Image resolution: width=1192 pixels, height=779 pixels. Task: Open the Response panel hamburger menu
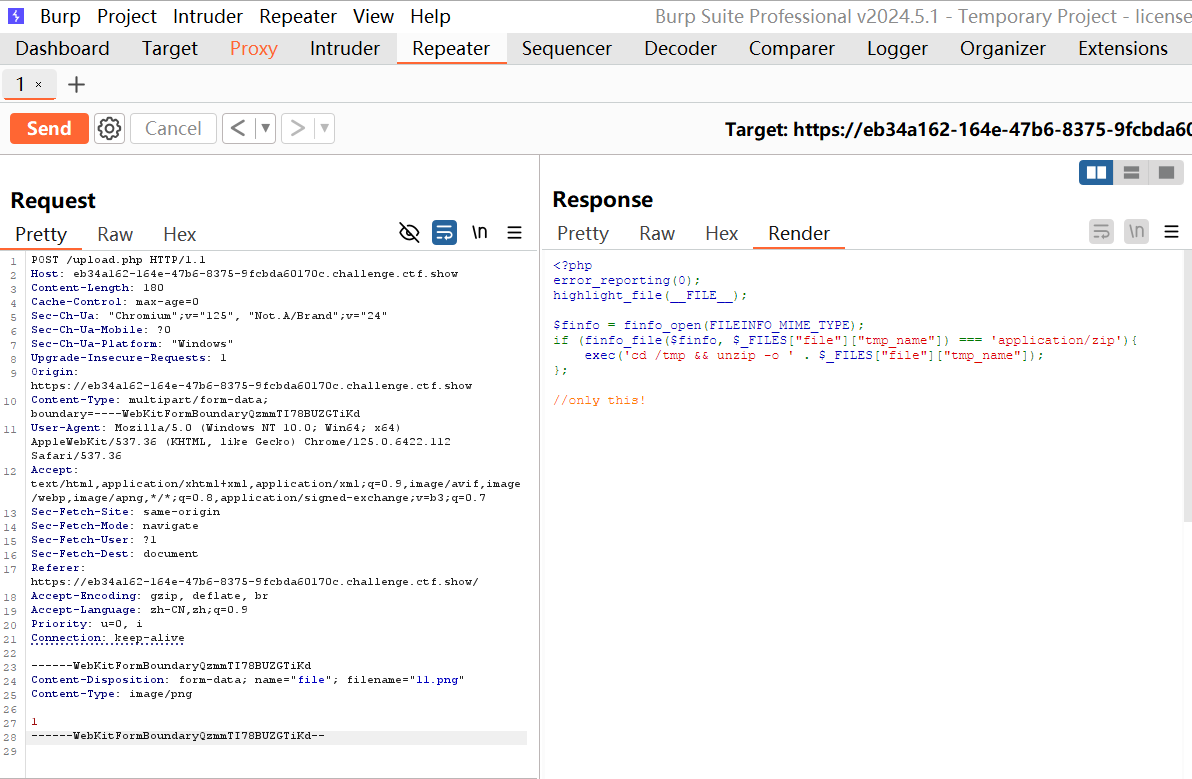pos(1171,232)
